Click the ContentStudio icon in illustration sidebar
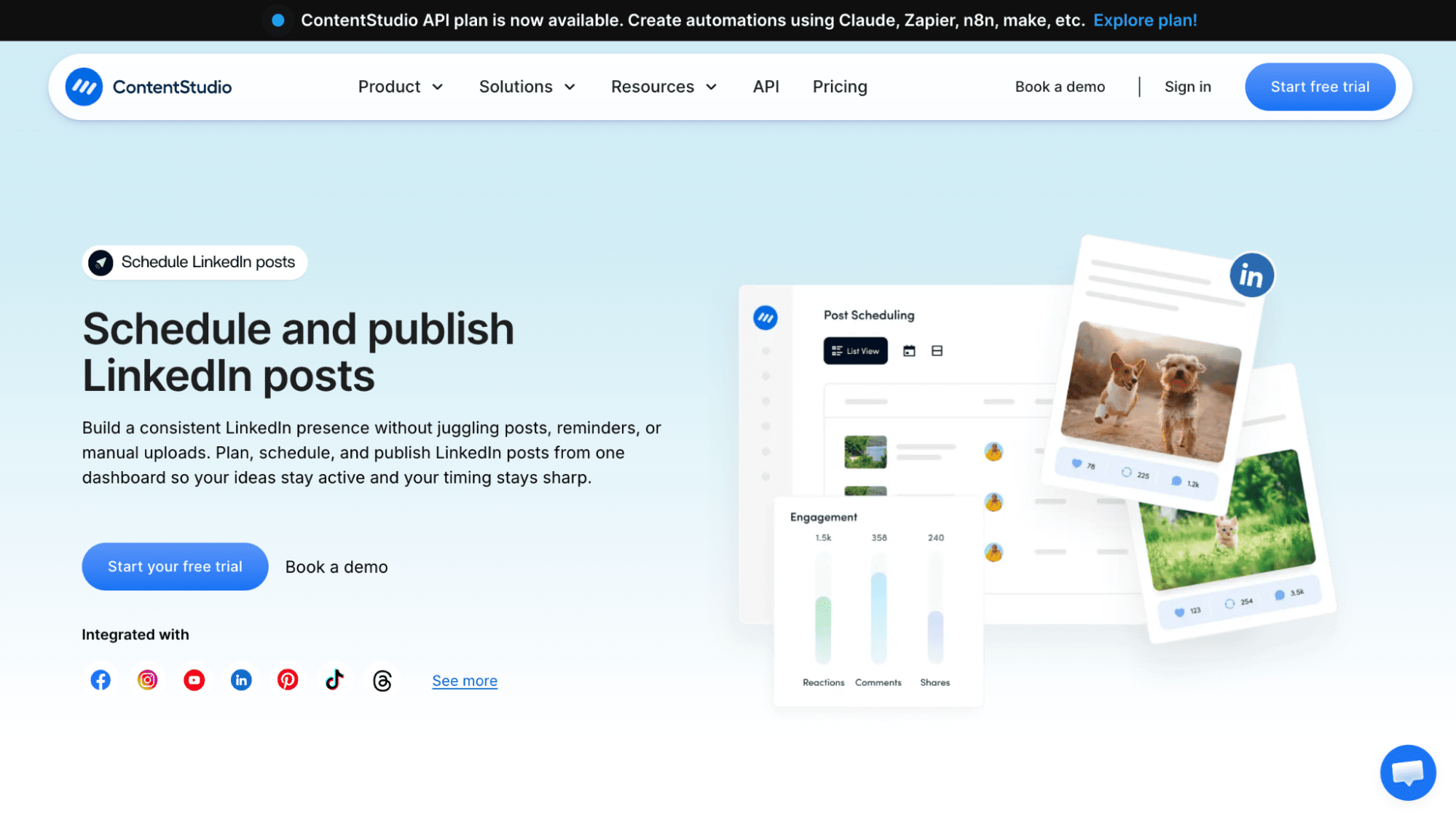The image size is (1456, 822). coord(765,317)
